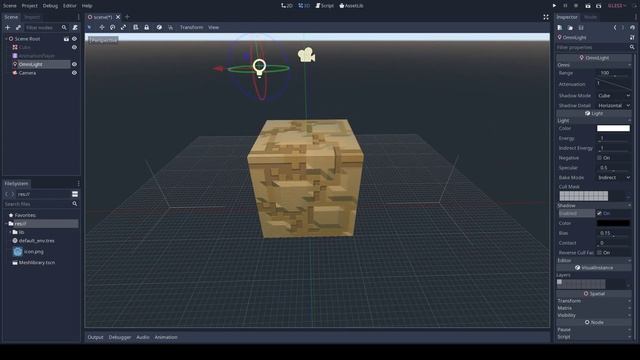
Task: Open the AssetLib workspace
Action: 351,6
